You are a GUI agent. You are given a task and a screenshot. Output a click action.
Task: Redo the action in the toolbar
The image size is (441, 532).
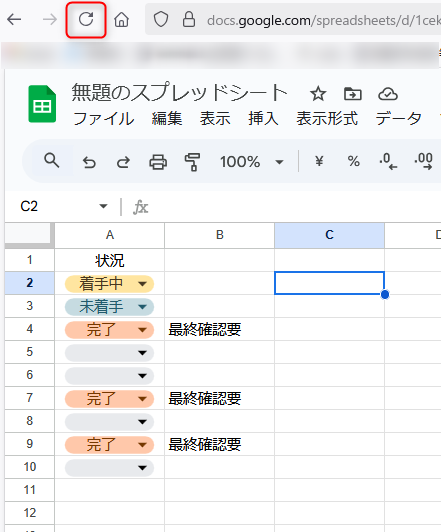[x=123, y=162]
